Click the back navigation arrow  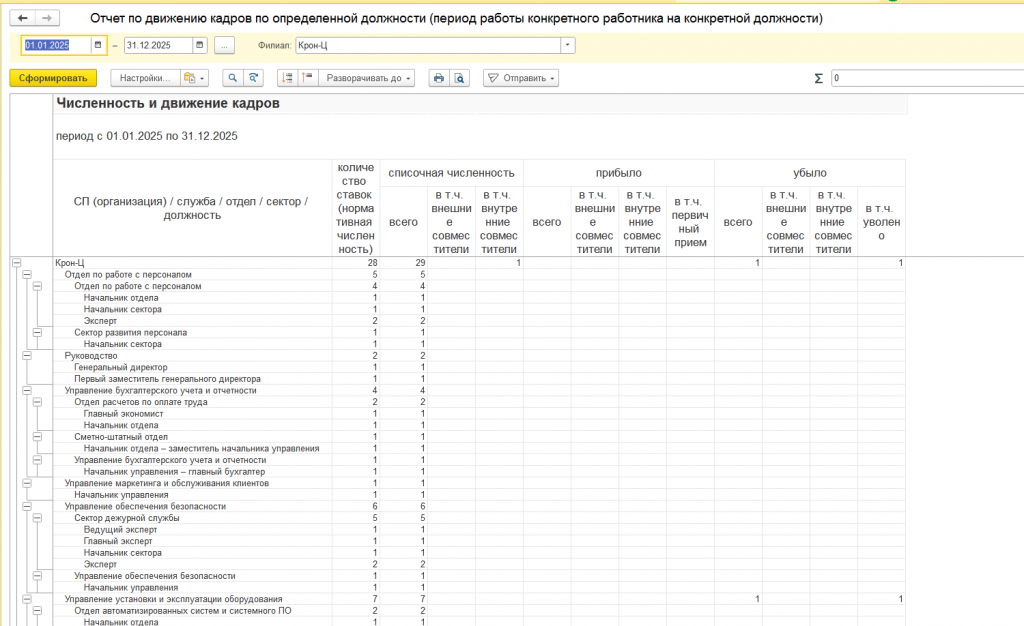pyautogui.click(x=22, y=19)
